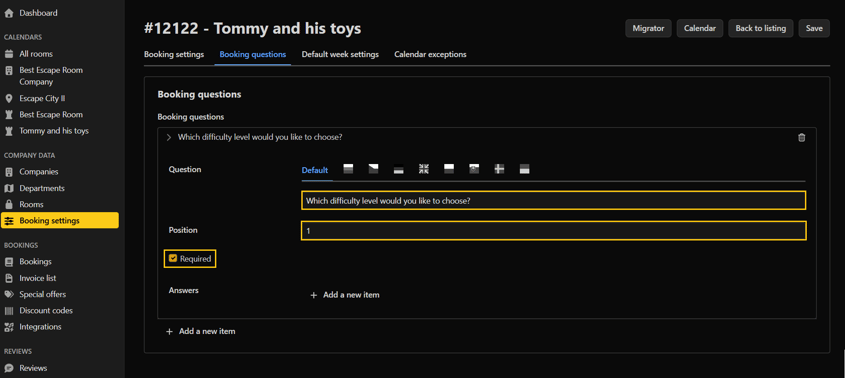Click the Booking settings sliders icon
845x378 pixels.
[x=9, y=221]
